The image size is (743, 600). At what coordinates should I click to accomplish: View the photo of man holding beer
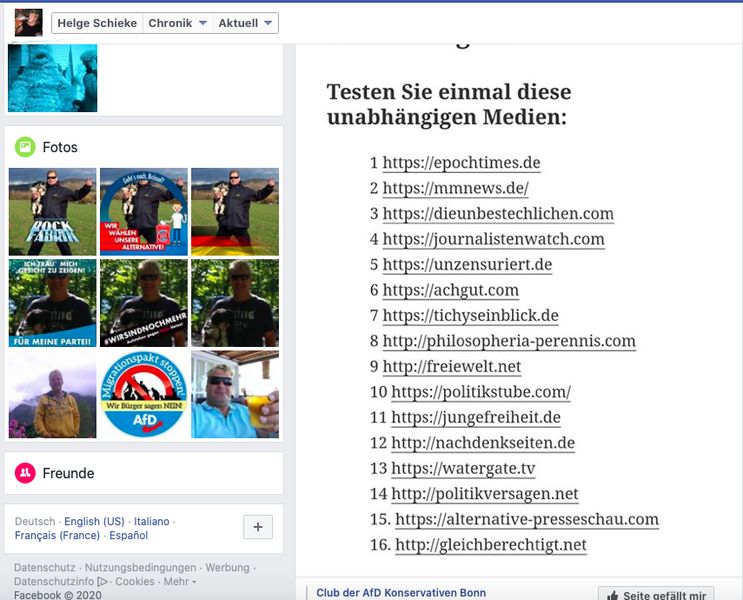pyautogui.click(x=235, y=394)
